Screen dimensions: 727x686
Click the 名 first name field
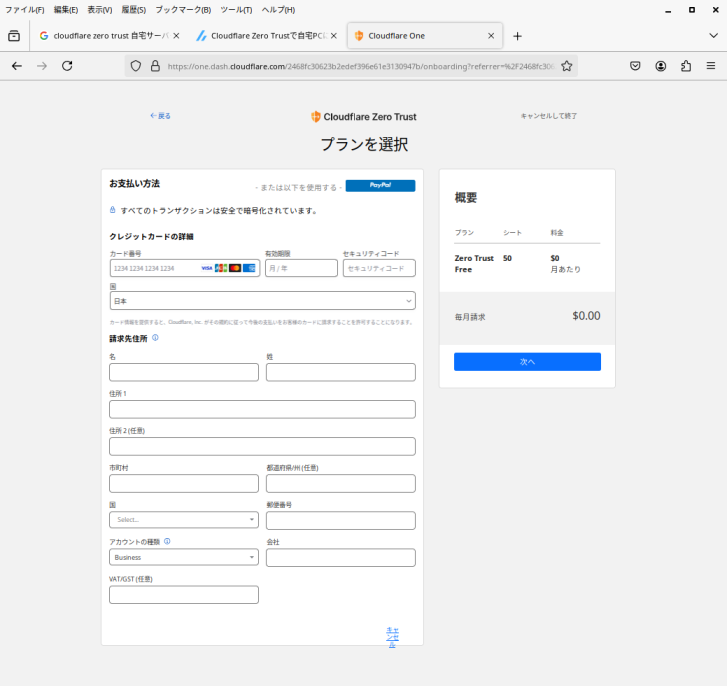184,372
